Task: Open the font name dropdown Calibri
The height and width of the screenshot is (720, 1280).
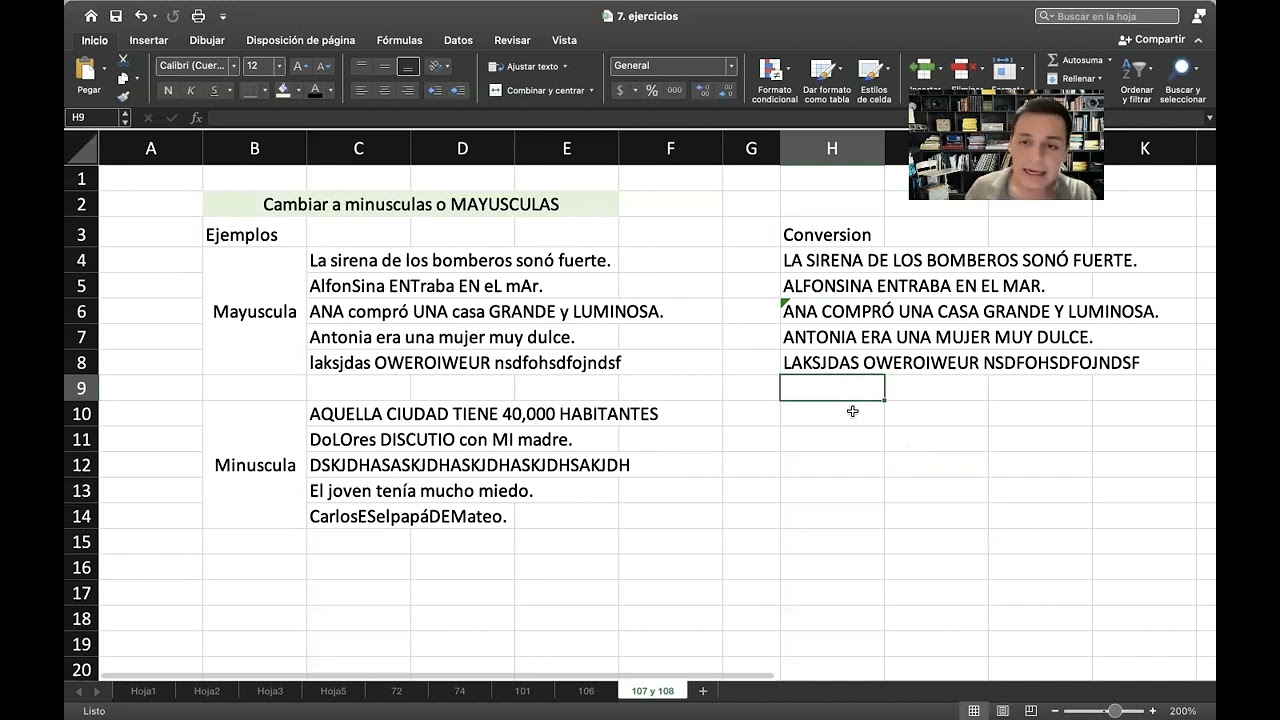Action: (x=234, y=66)
